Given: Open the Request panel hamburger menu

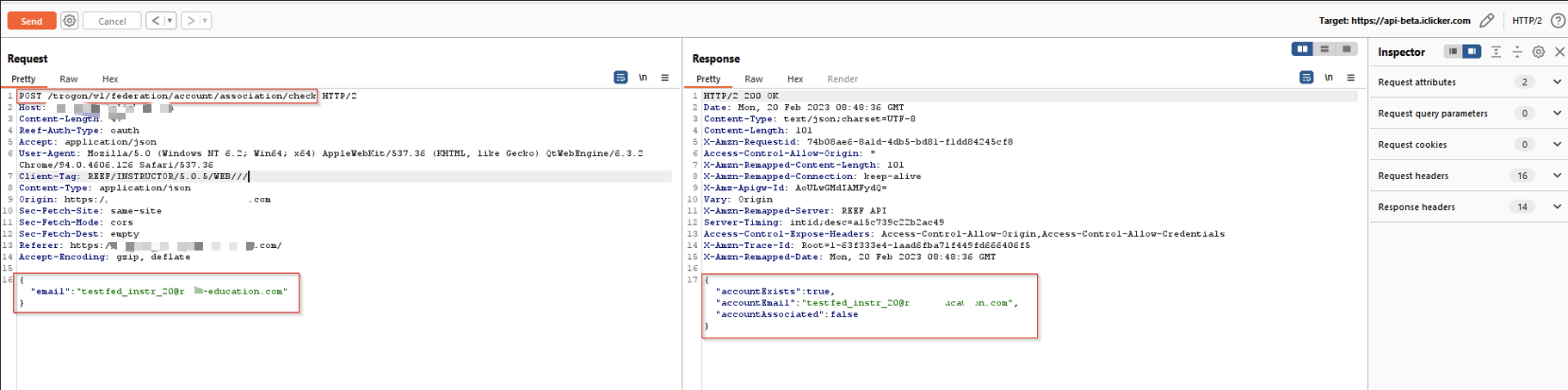Looking at the screenshot, I should 665,78.
